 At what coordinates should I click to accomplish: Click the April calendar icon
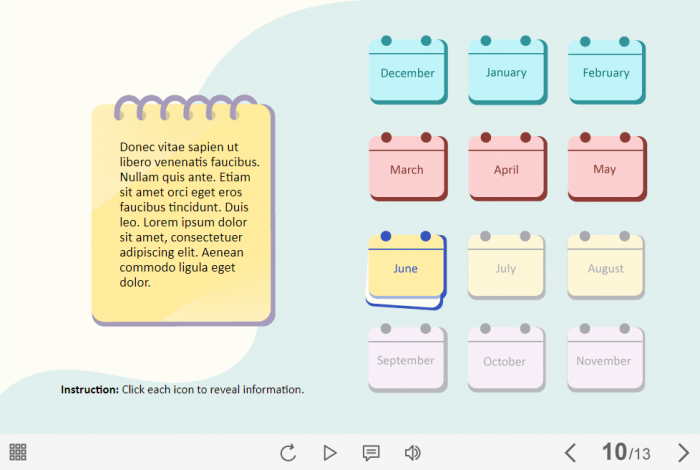click(506, 168)
